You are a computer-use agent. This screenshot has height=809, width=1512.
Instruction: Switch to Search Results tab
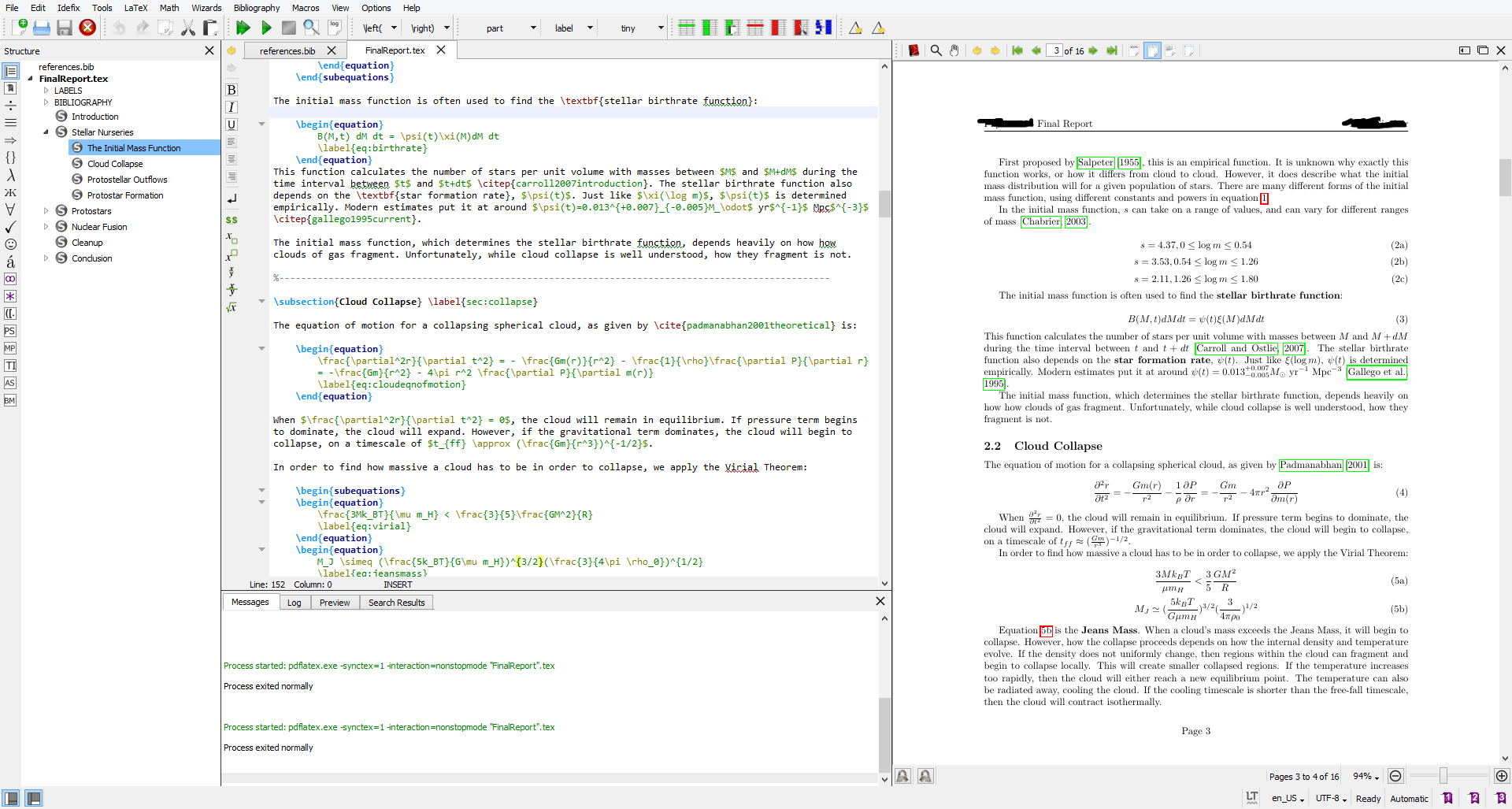(x=396, y=603)
